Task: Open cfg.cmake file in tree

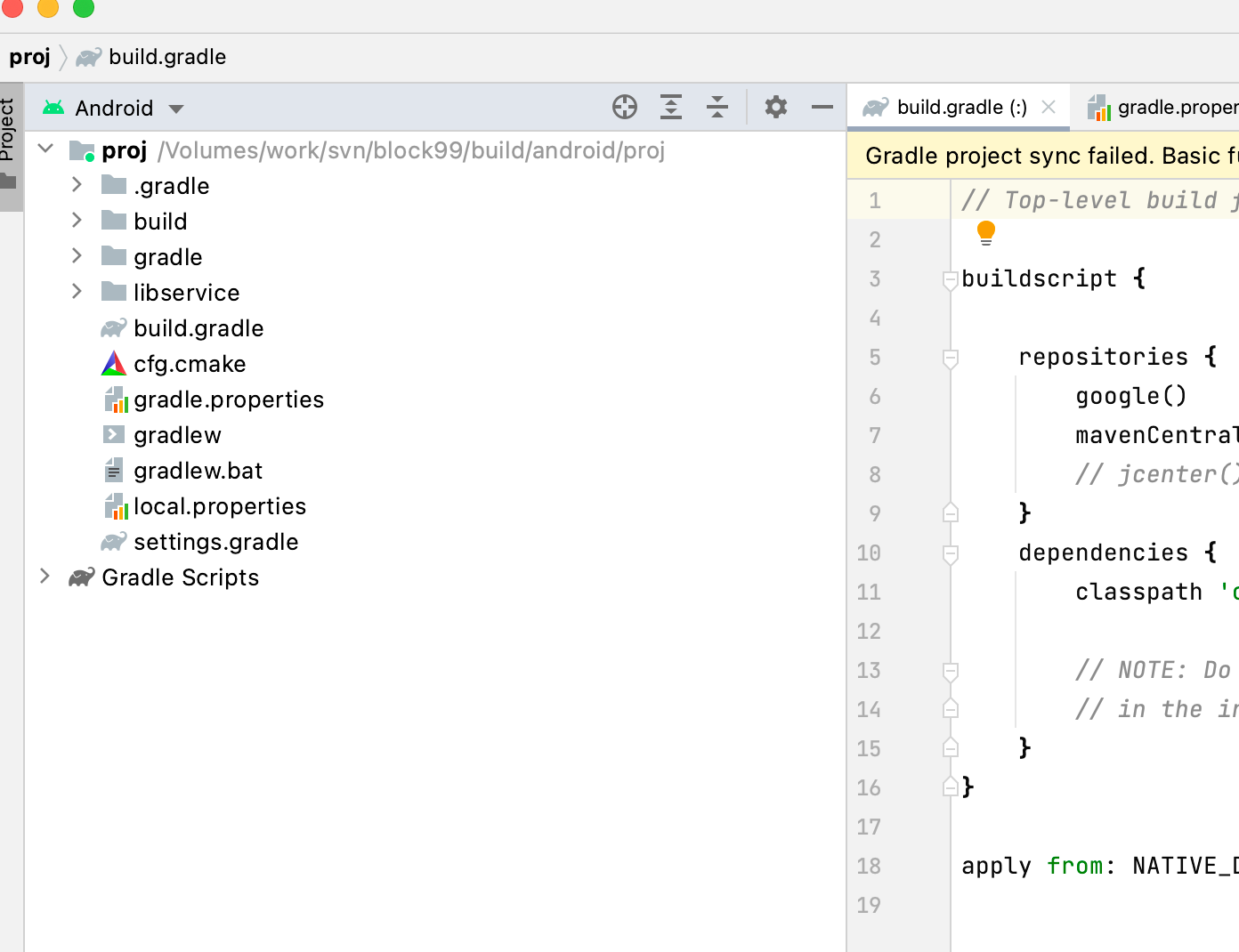Action: pos(190,364)
